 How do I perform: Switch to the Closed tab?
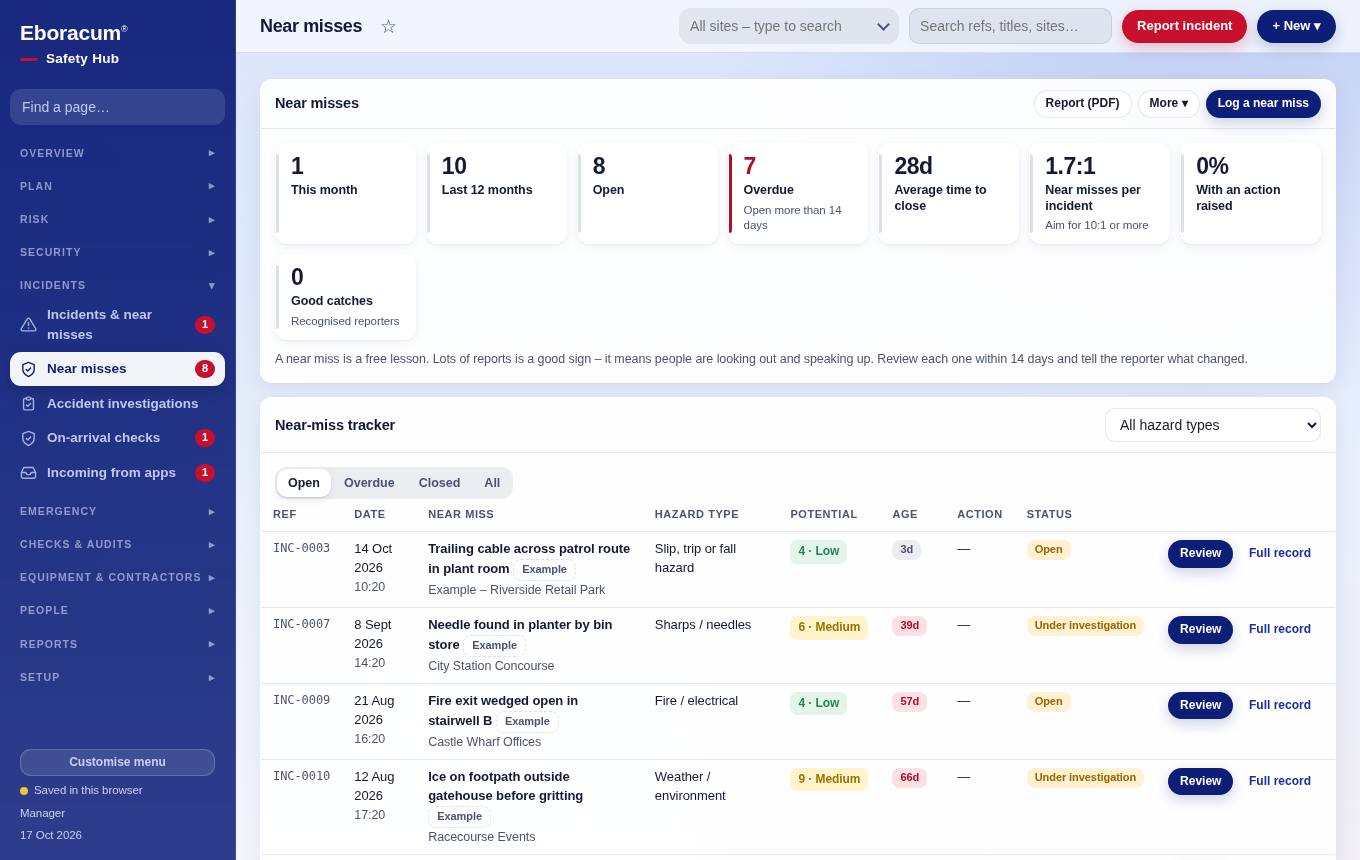click(x=439, y=483)
